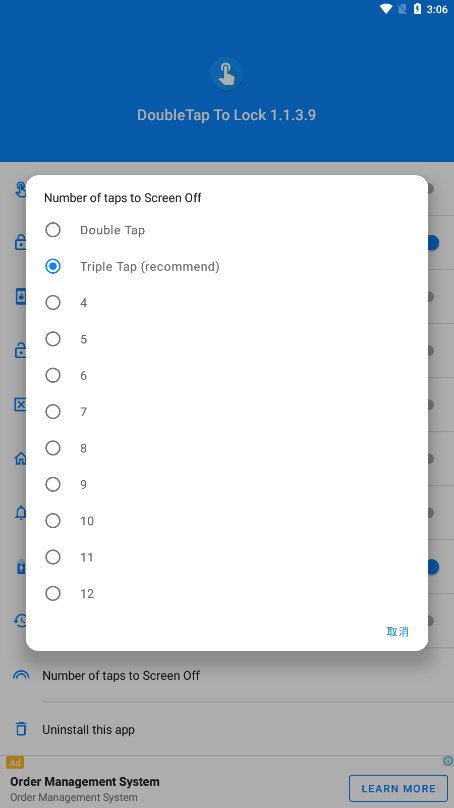
Task: Dismiss the dialog with the 取消 button
Action: coord(397,631)
